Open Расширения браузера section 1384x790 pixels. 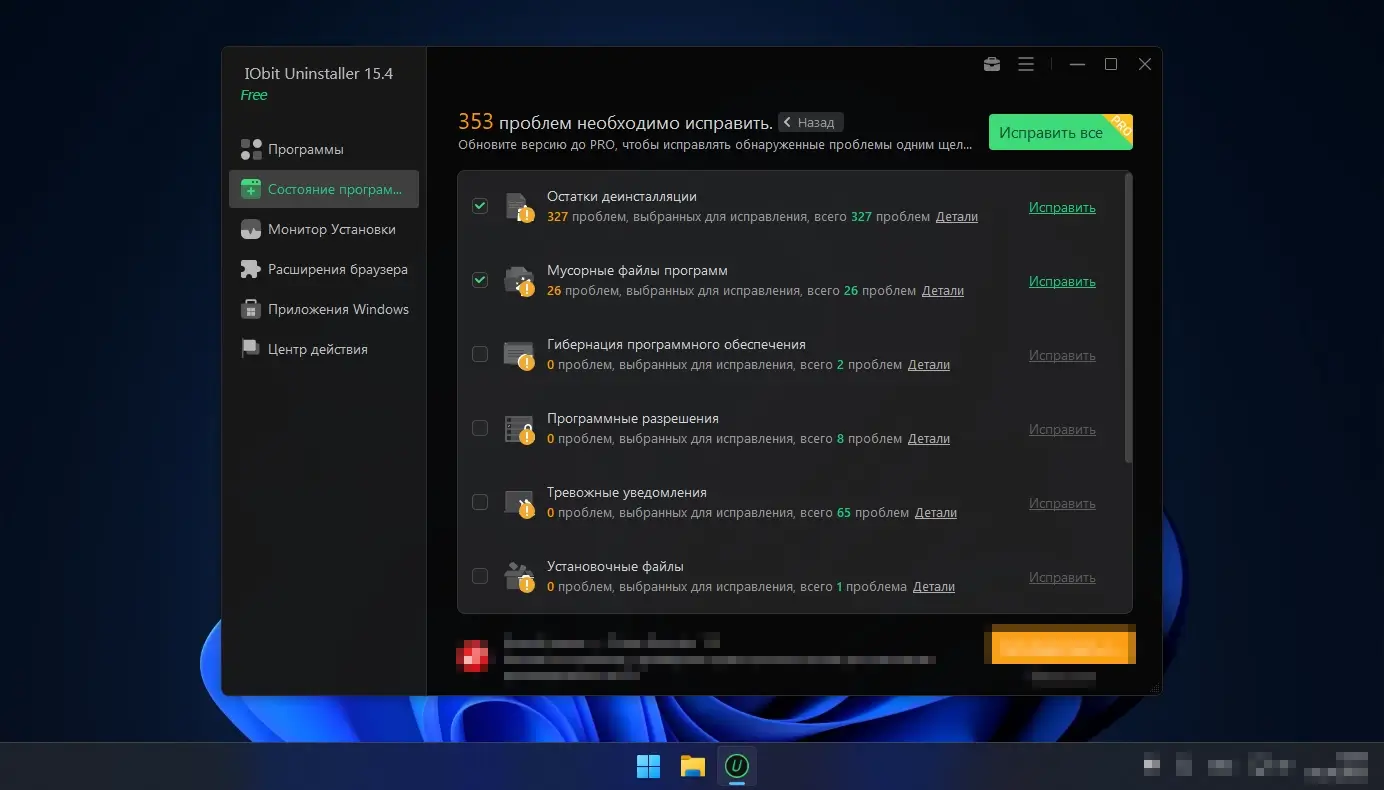[x=324, y=269]
